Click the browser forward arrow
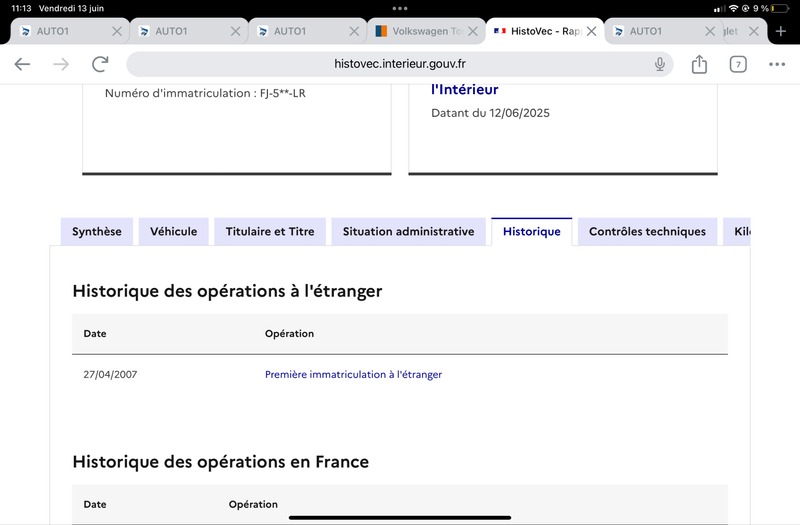 click(x=61, y=64)
